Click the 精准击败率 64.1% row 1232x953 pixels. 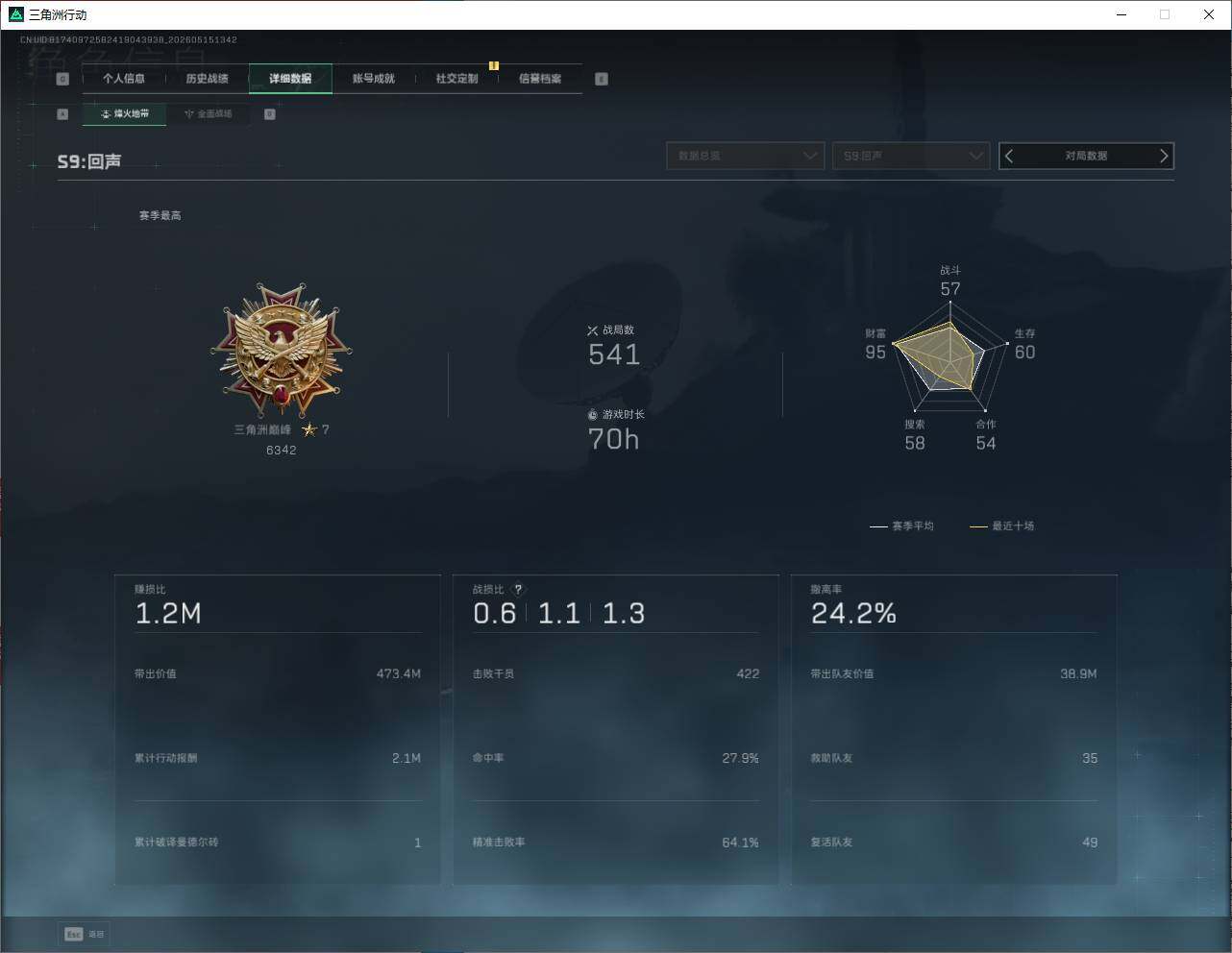click(616, 843)
